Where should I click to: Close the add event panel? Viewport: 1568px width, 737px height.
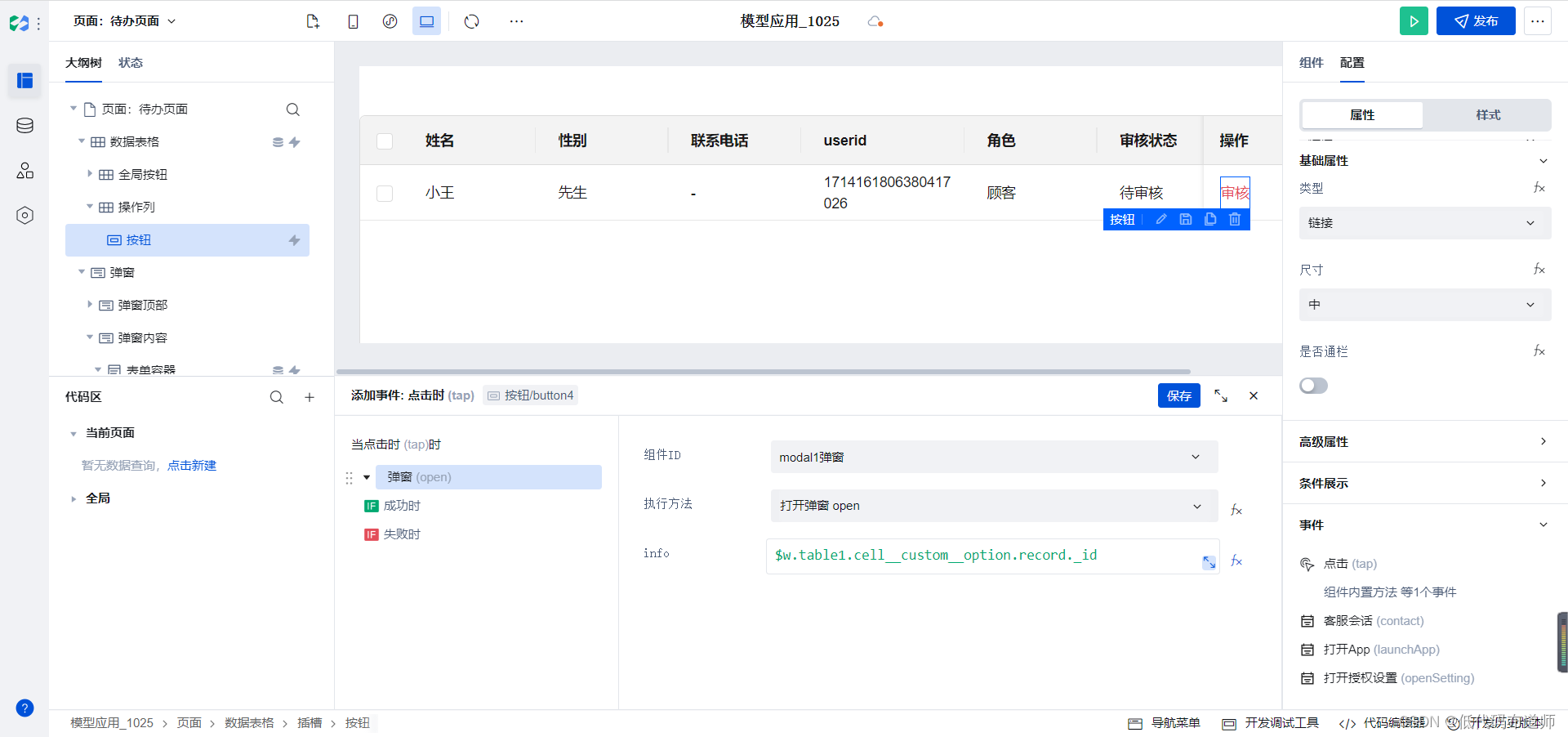(1254, 395)
